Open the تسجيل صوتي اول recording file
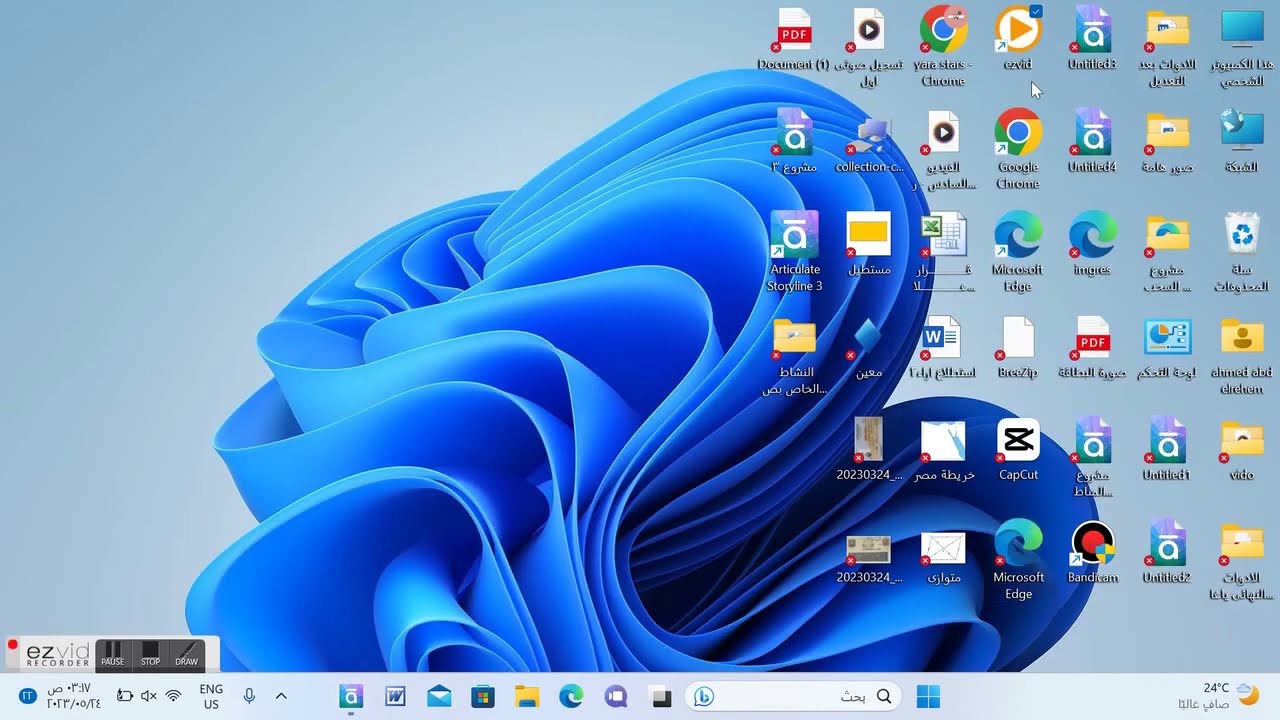 click(869, 48)
